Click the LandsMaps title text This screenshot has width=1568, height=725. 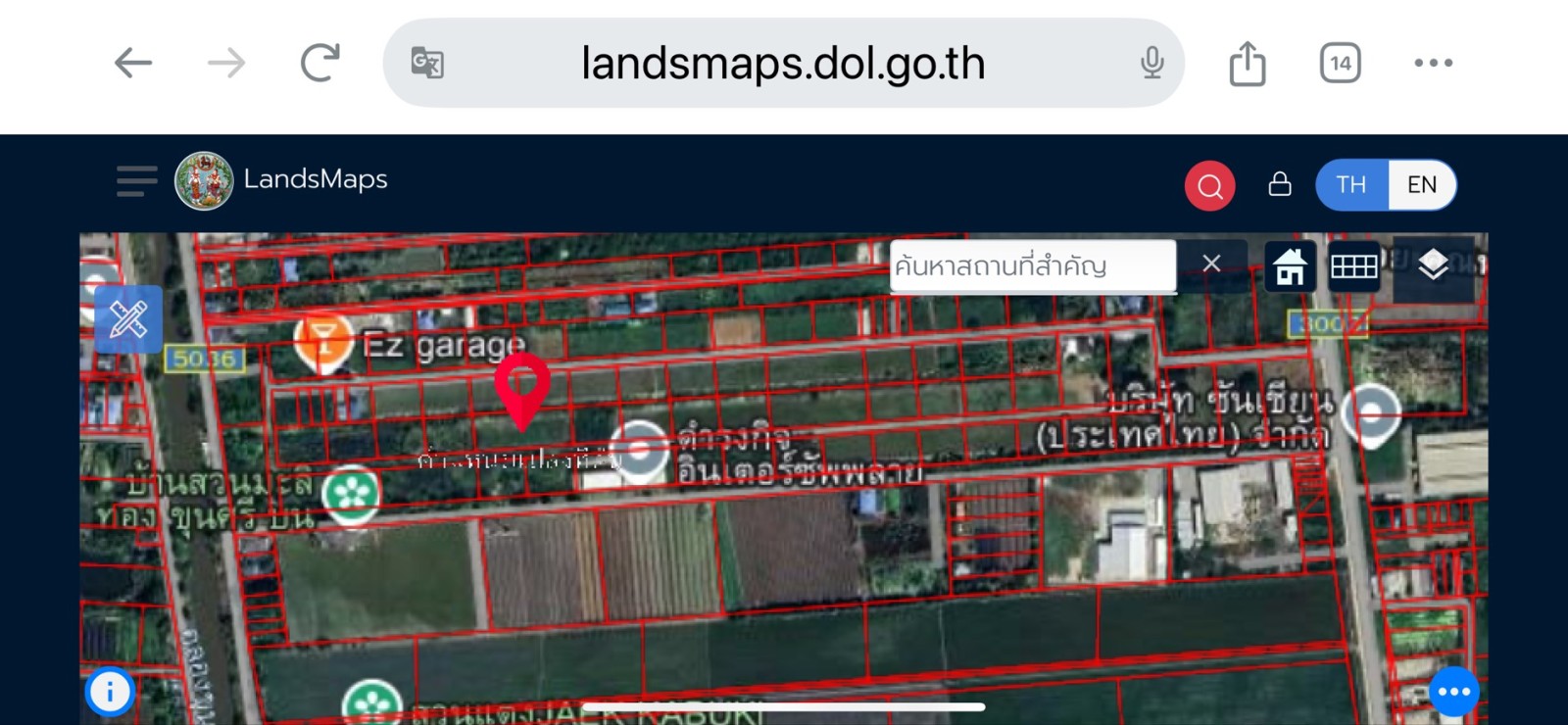pyautogui.click(x=316, y=179)
